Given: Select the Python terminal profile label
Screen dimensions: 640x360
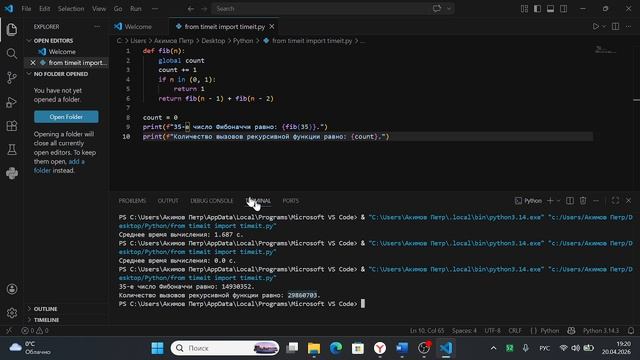Looking at the screenshot, I should click(x=529, y=201).
